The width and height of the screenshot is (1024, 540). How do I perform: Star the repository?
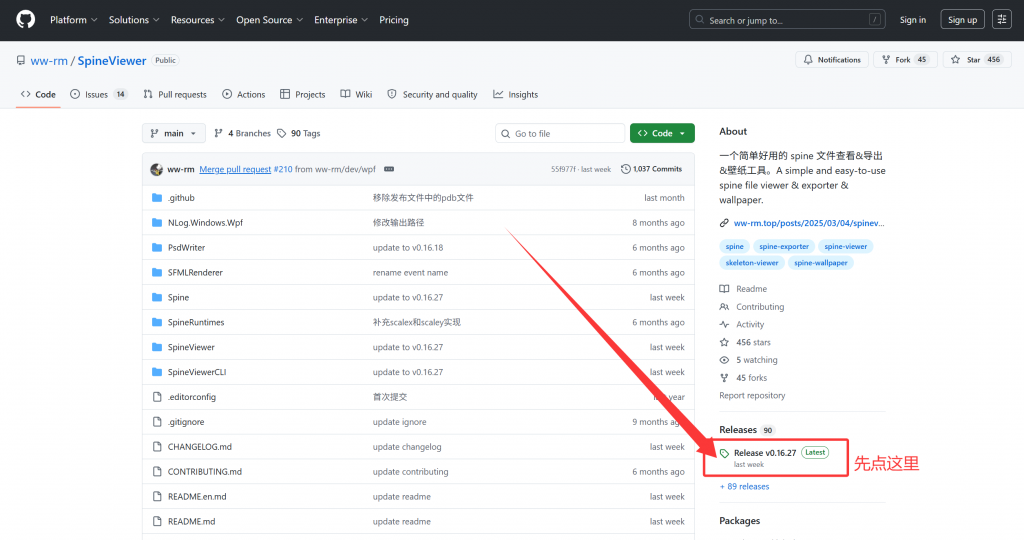click(x=977, y=59)
